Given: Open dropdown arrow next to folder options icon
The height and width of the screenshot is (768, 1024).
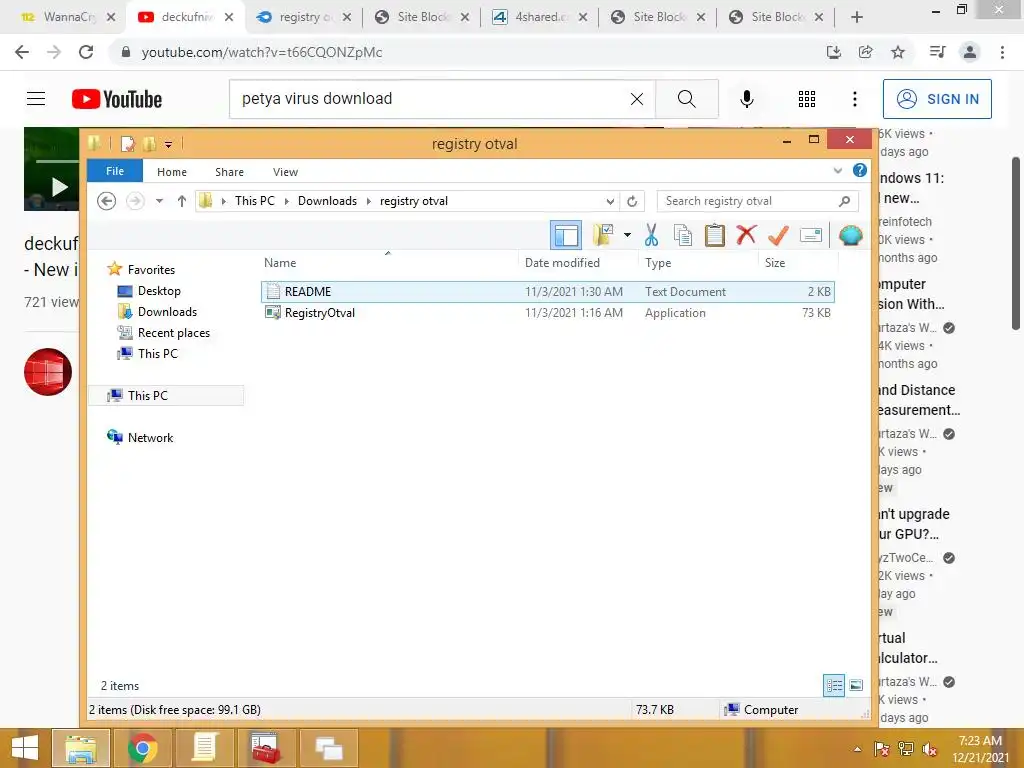Looking at the screenshot, I should 627,235.
